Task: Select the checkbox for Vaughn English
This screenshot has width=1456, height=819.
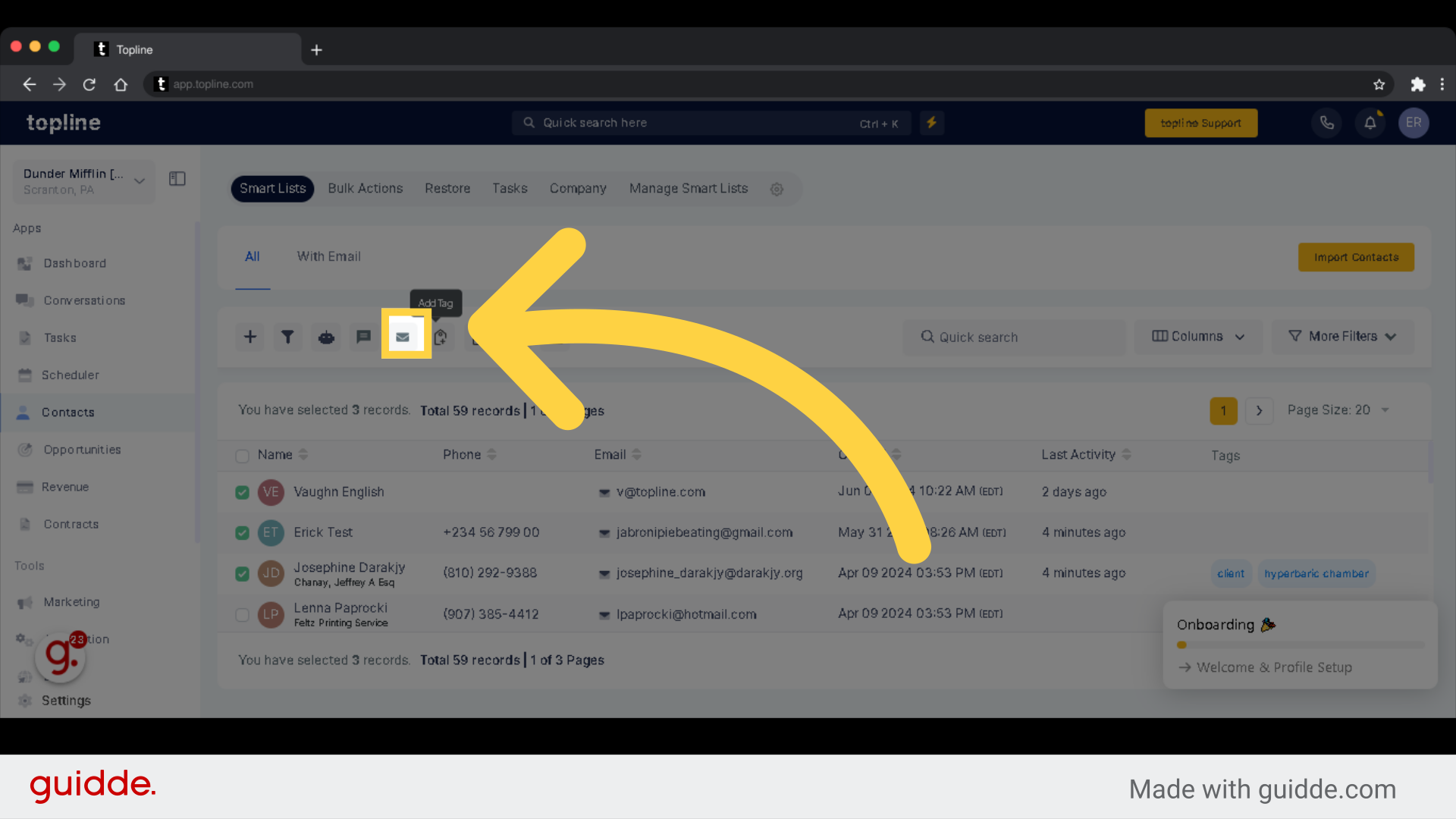Action: click(x=241, y=492)
